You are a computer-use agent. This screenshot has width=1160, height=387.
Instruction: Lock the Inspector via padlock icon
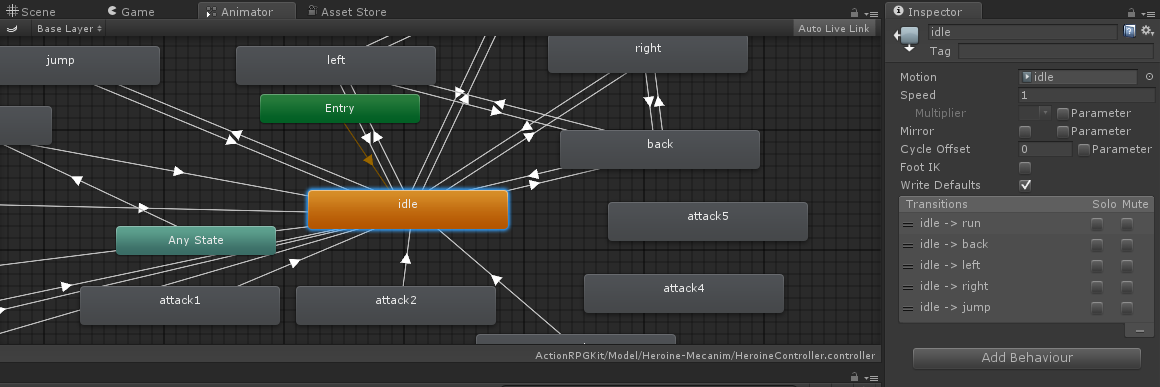tap(1130, 13)
